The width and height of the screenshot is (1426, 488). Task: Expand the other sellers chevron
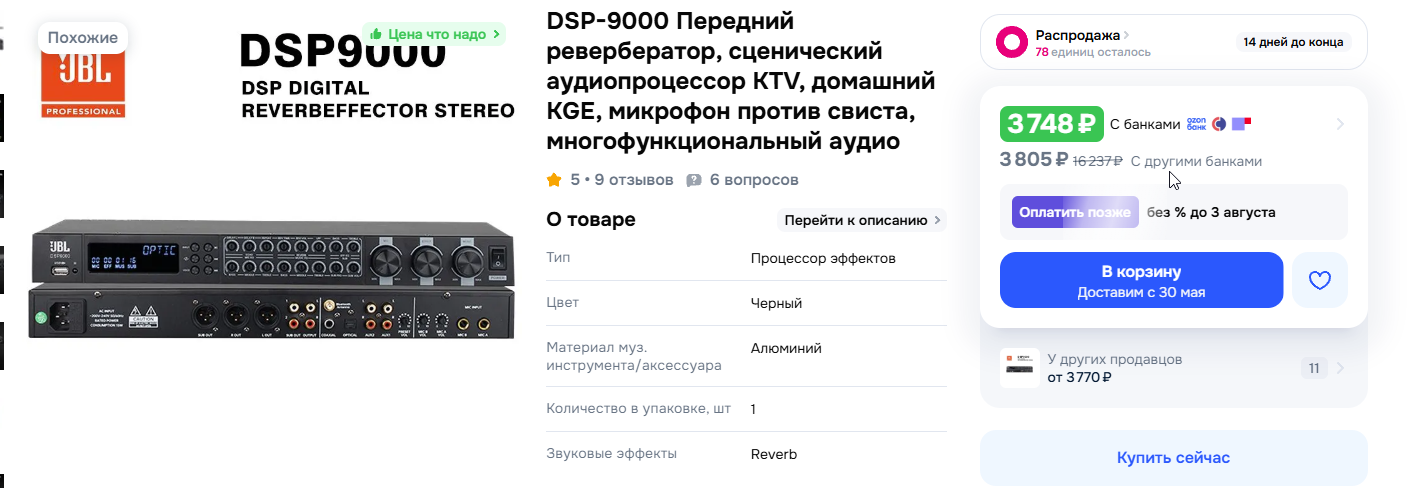coord(1340,368)
